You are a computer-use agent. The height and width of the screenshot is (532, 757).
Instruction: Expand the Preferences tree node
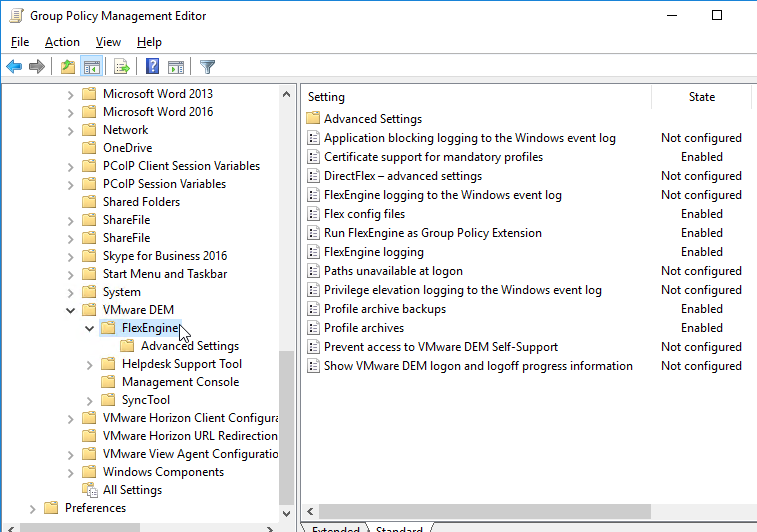32,508
